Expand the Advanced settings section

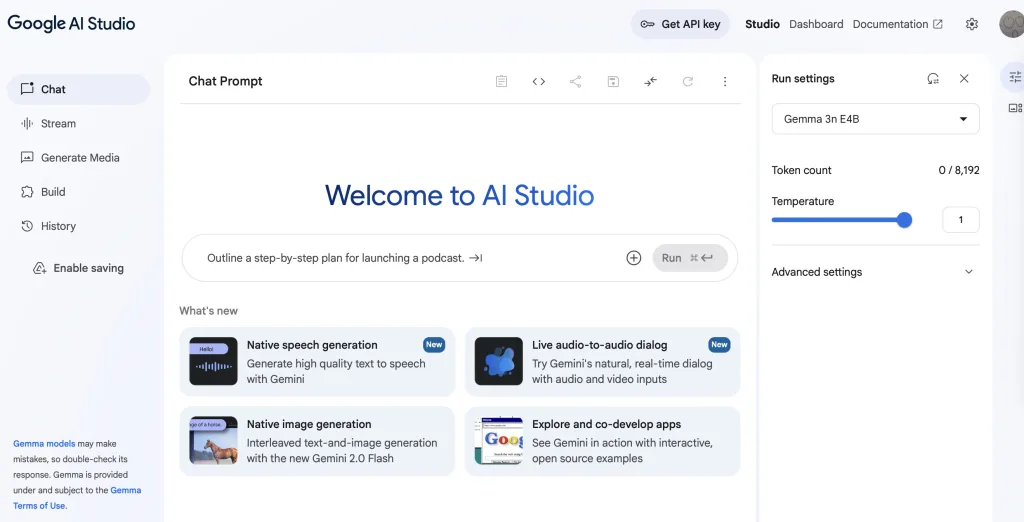875,272
